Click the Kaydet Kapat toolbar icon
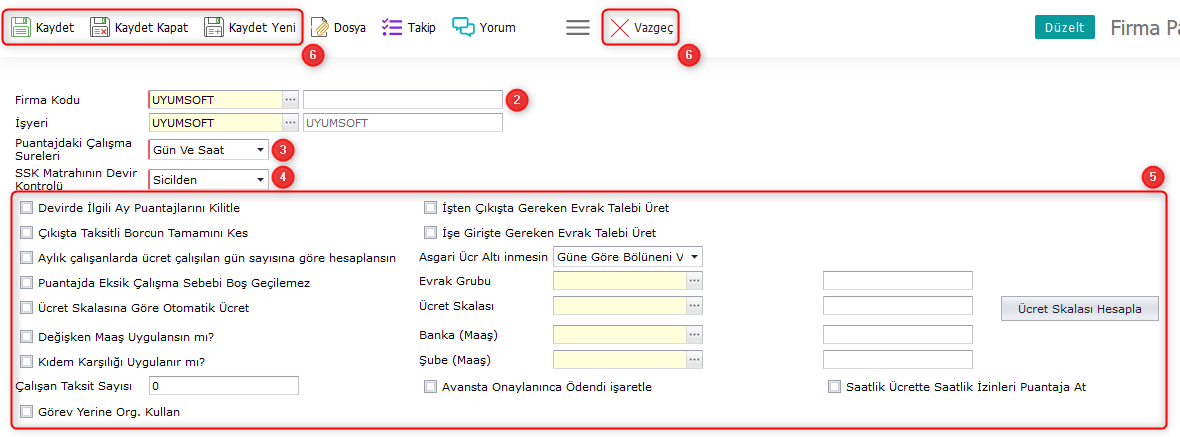 click(101, 28)
